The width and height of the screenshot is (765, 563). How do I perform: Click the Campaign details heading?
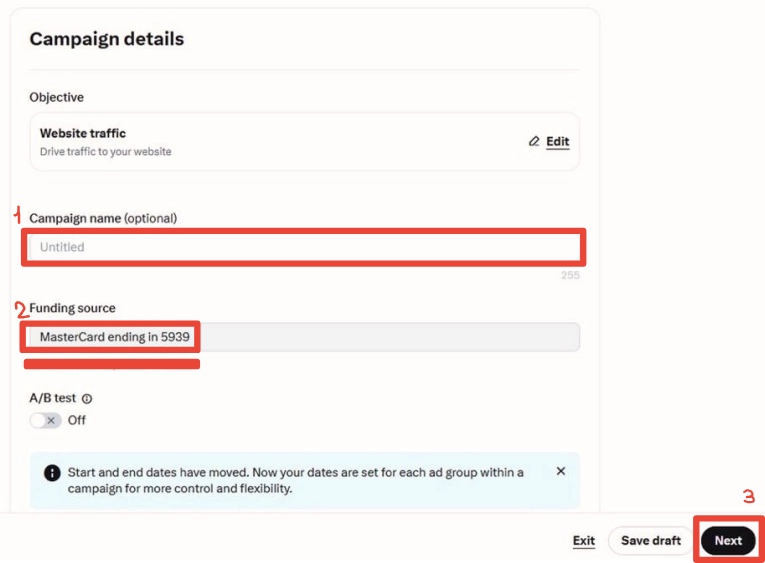pos(107,39)
